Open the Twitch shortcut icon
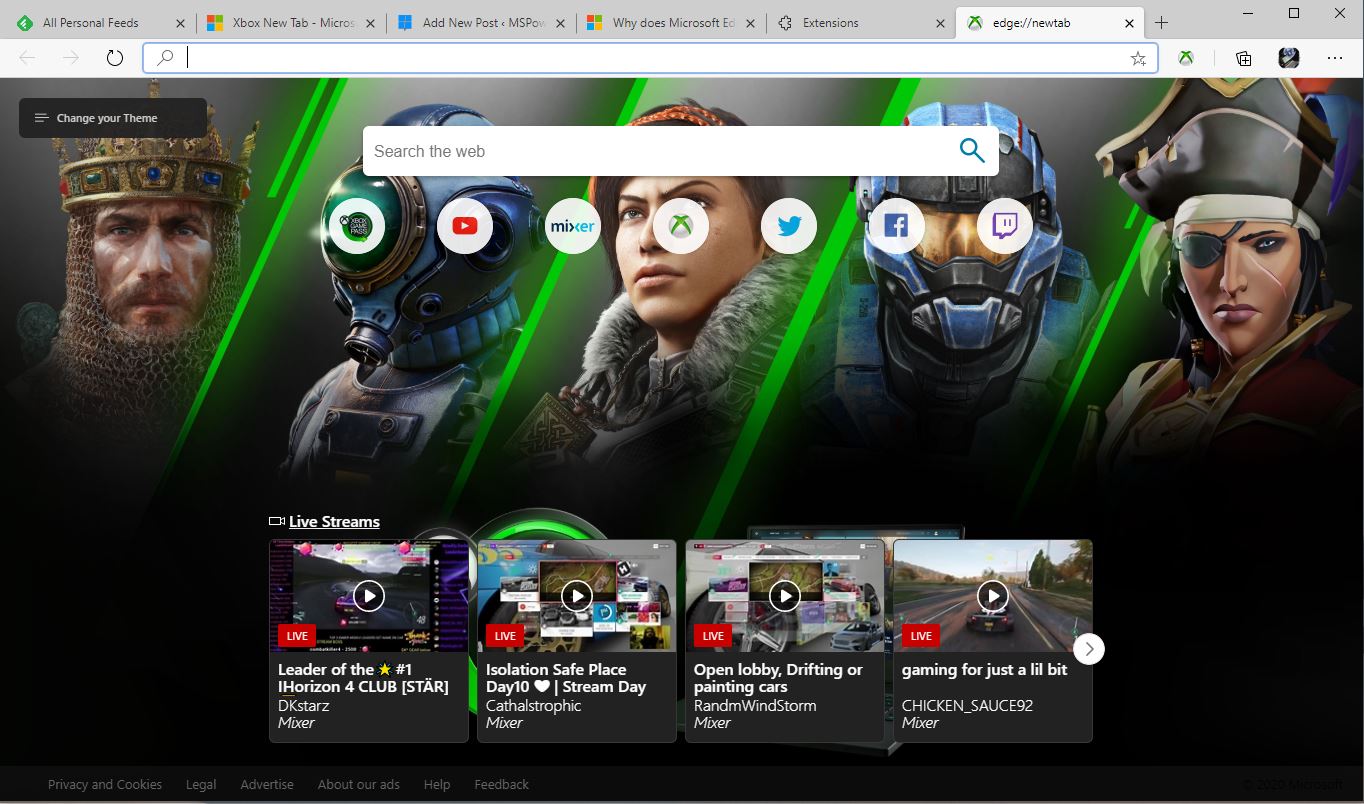The height and width of the screenshot is (804, 1364). tap(1004, 226)
